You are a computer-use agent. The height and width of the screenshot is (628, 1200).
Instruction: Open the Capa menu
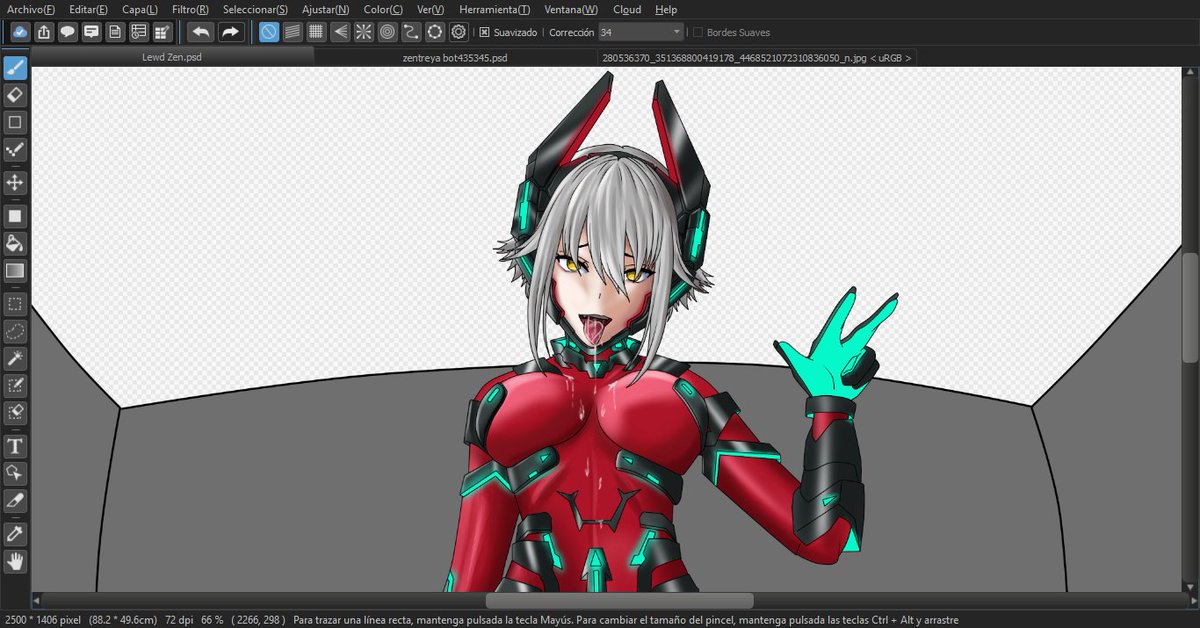pos(140,9)
